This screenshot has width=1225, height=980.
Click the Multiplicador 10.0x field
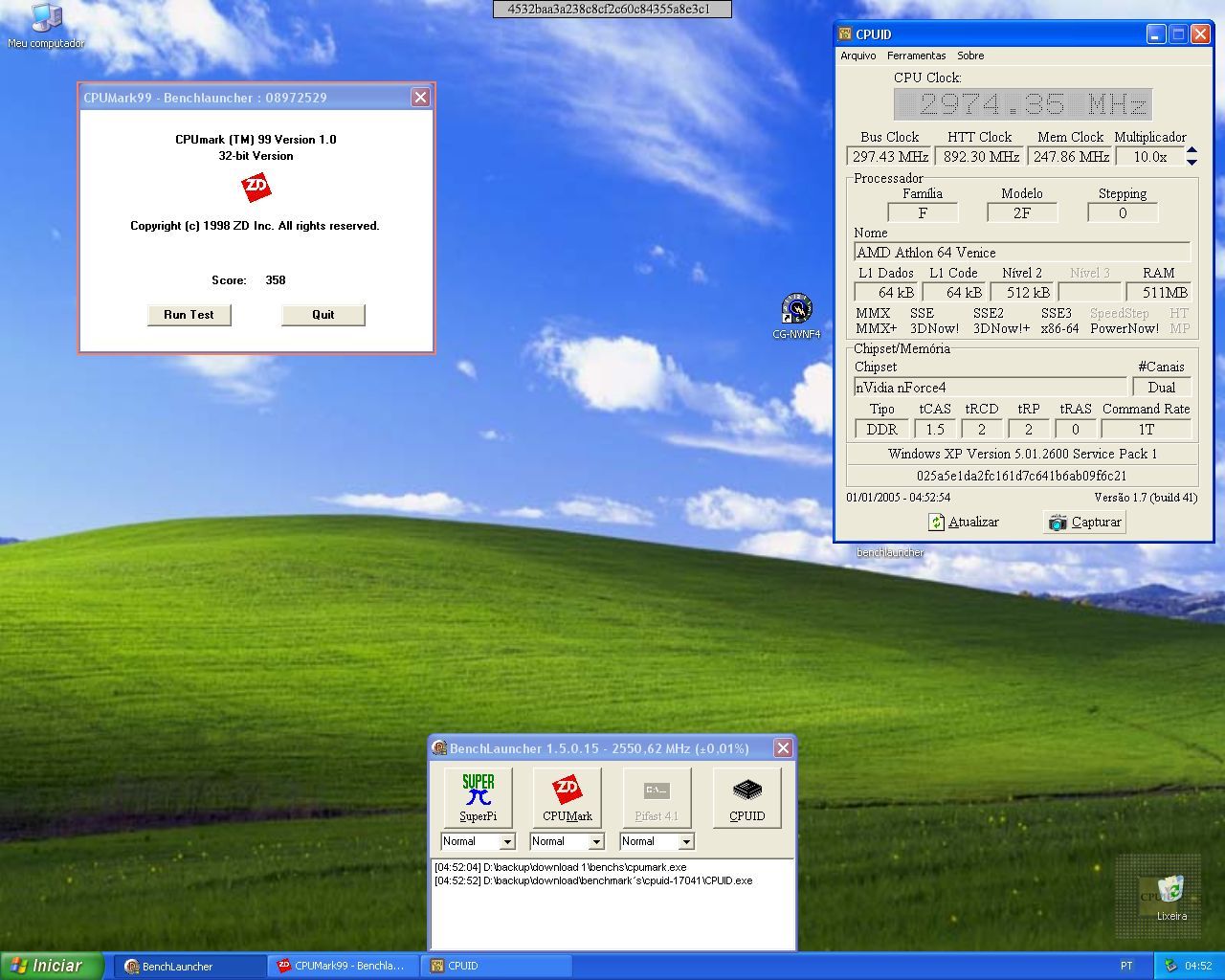click(x=1149, y=157)
